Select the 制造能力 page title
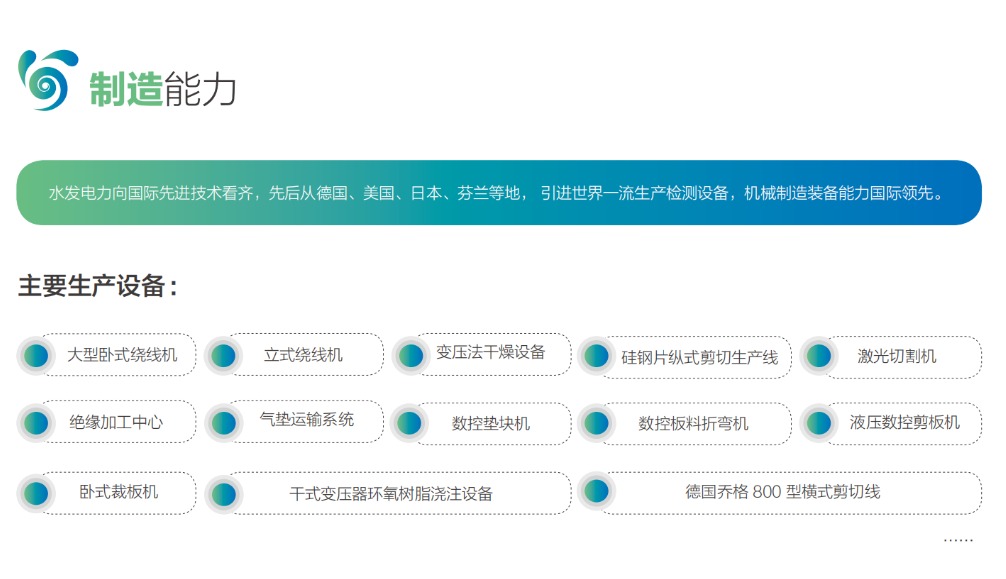 (164, 90)
